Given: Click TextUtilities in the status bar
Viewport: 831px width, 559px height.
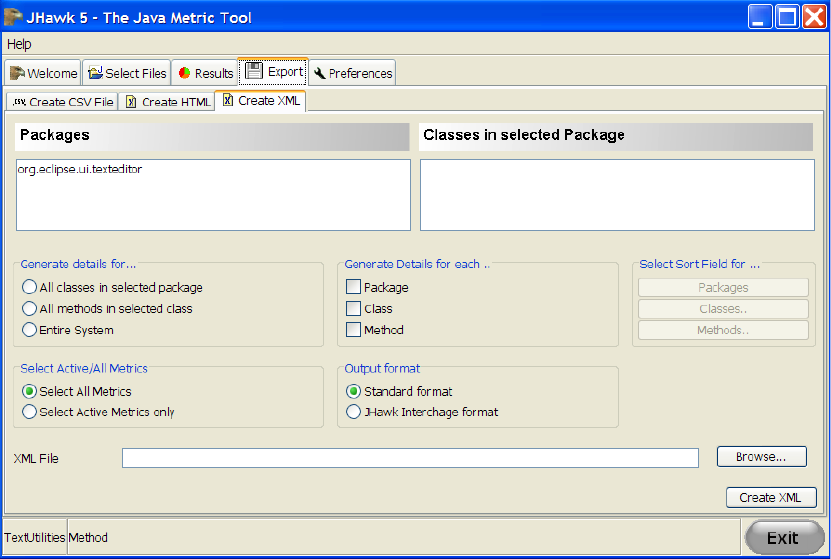Looking at the screenshot, I should (x=35, y=537).
